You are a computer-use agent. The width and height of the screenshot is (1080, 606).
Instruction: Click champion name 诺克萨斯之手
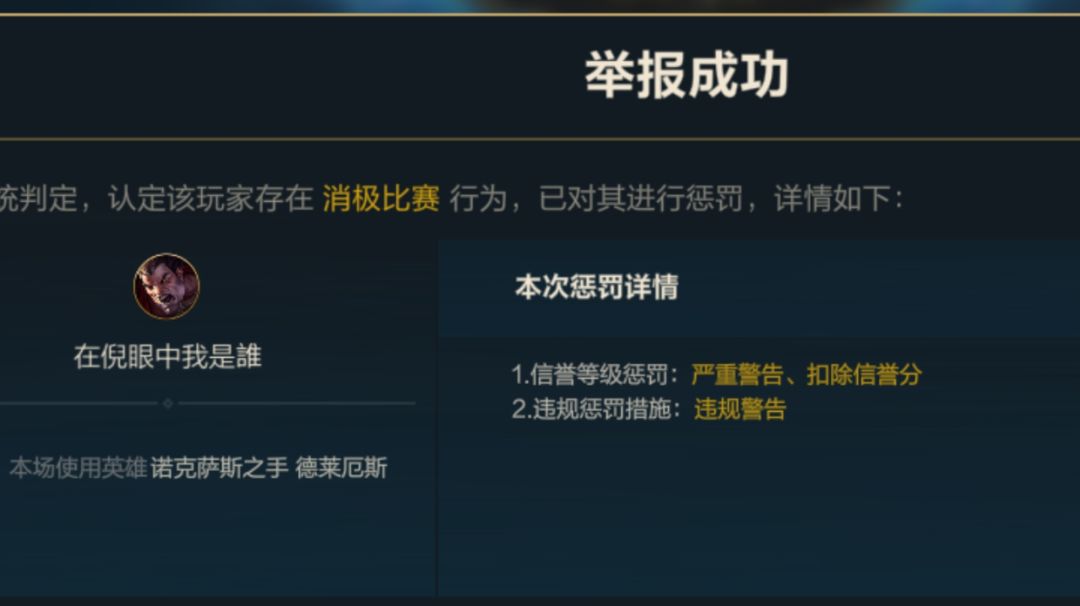(x=219, y=468)
